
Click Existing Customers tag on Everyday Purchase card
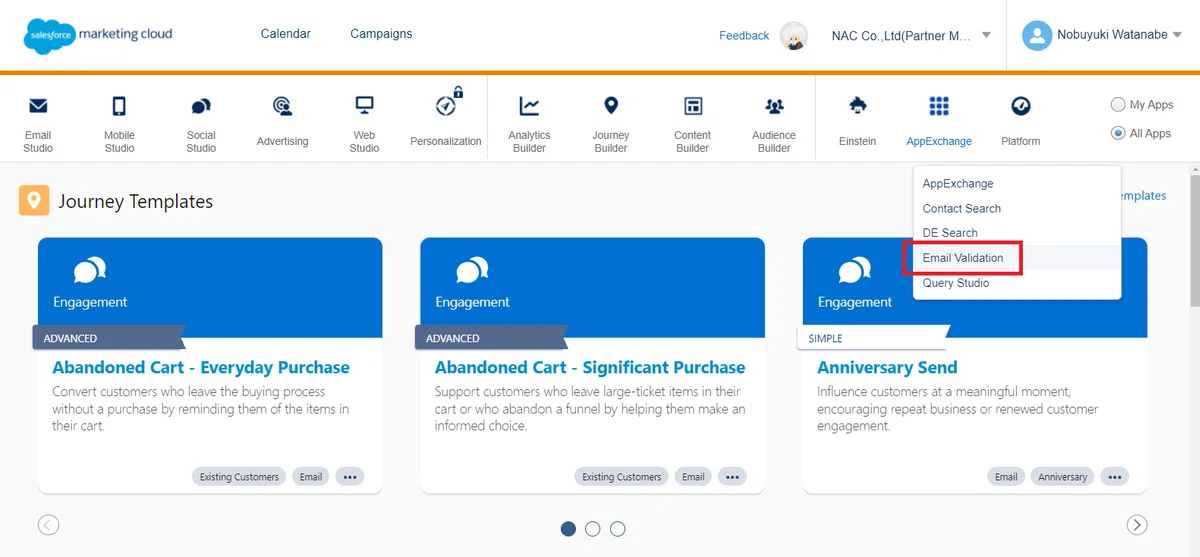click(x=239, y=477)
